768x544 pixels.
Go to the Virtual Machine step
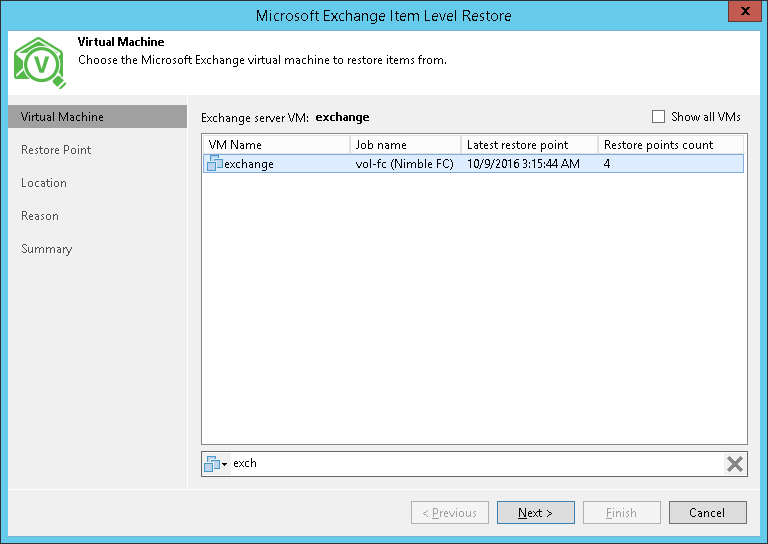(x=97, y=117)
